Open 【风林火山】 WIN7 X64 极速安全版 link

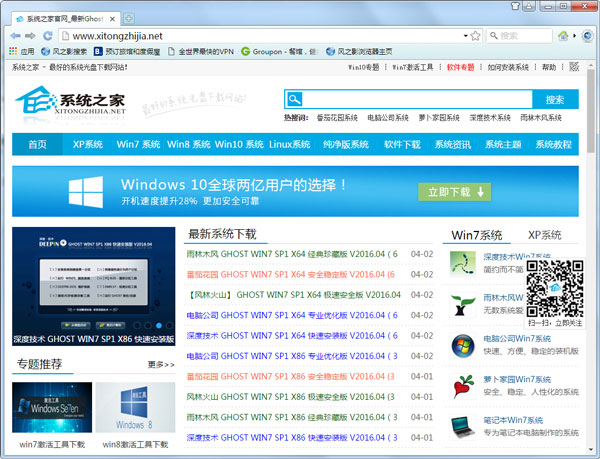(x=294, y=295)
